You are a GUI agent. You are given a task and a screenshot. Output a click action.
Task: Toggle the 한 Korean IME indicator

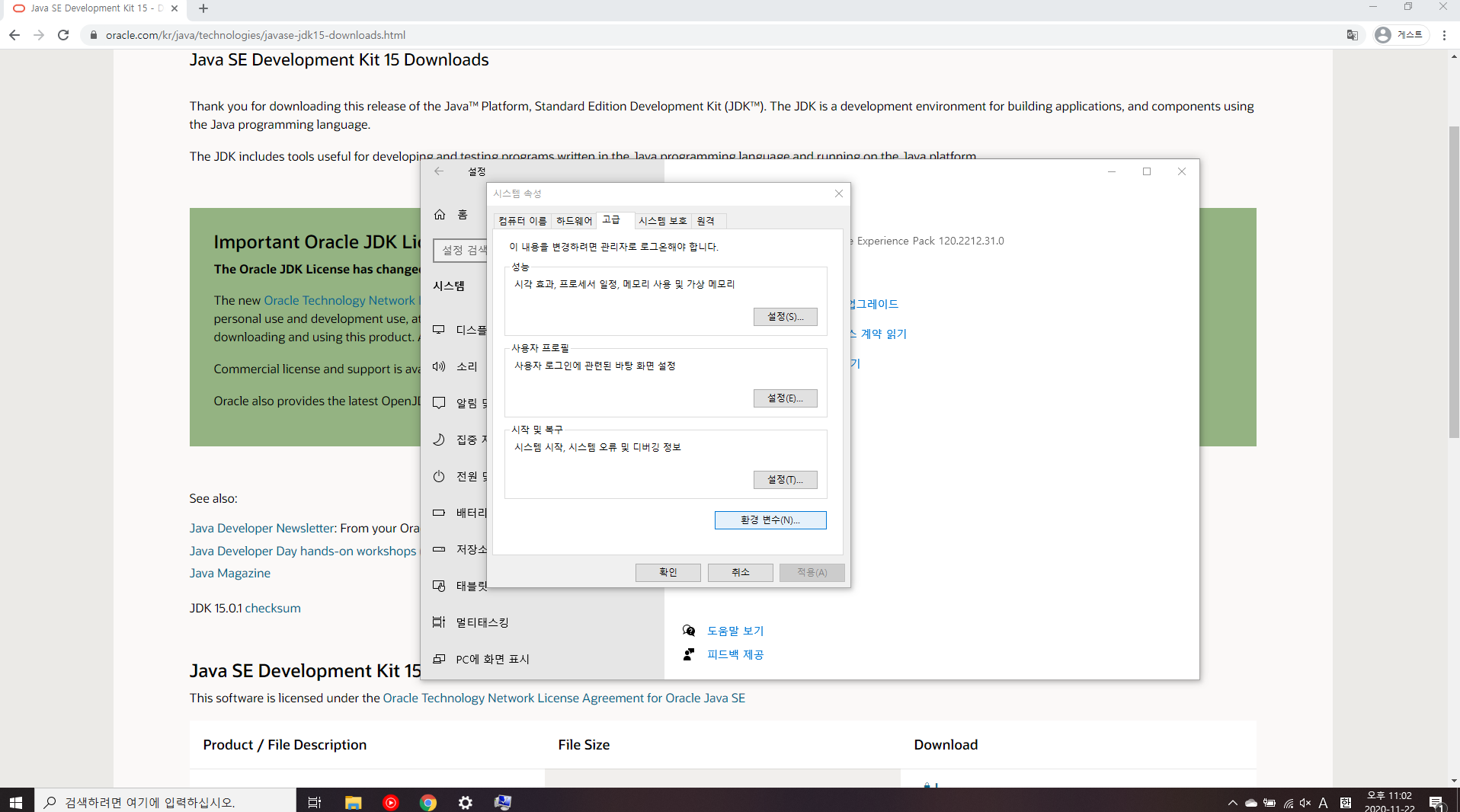tap(1346, 803)
